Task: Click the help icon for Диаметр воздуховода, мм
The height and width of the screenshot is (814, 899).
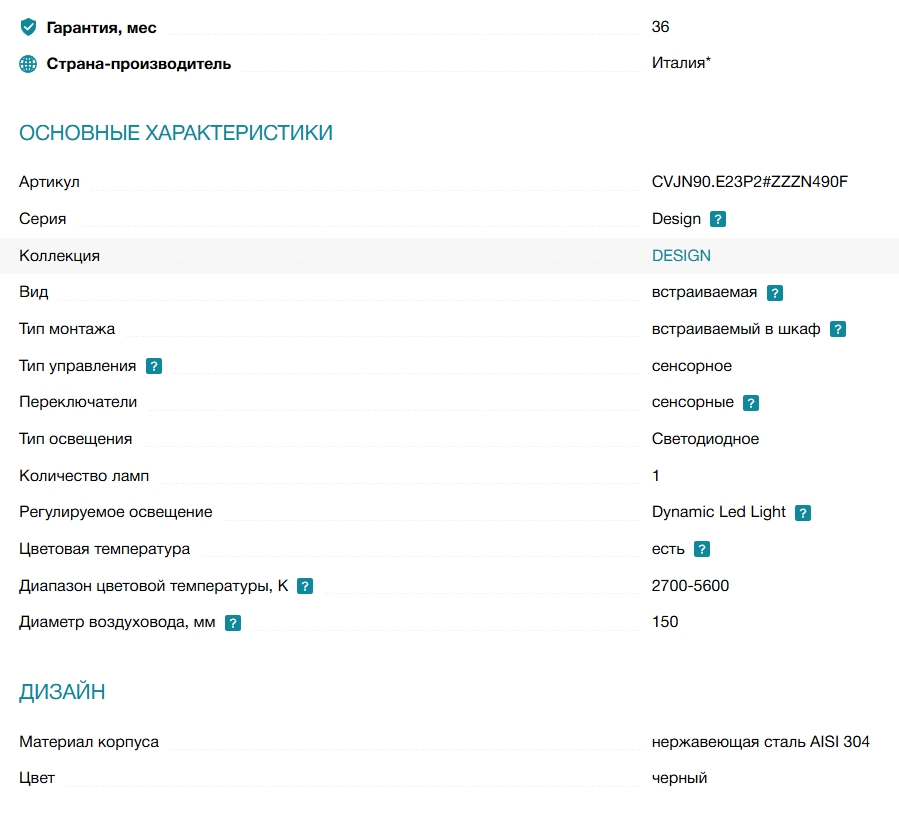Action: pyautogui.click(x=232, y=623)
